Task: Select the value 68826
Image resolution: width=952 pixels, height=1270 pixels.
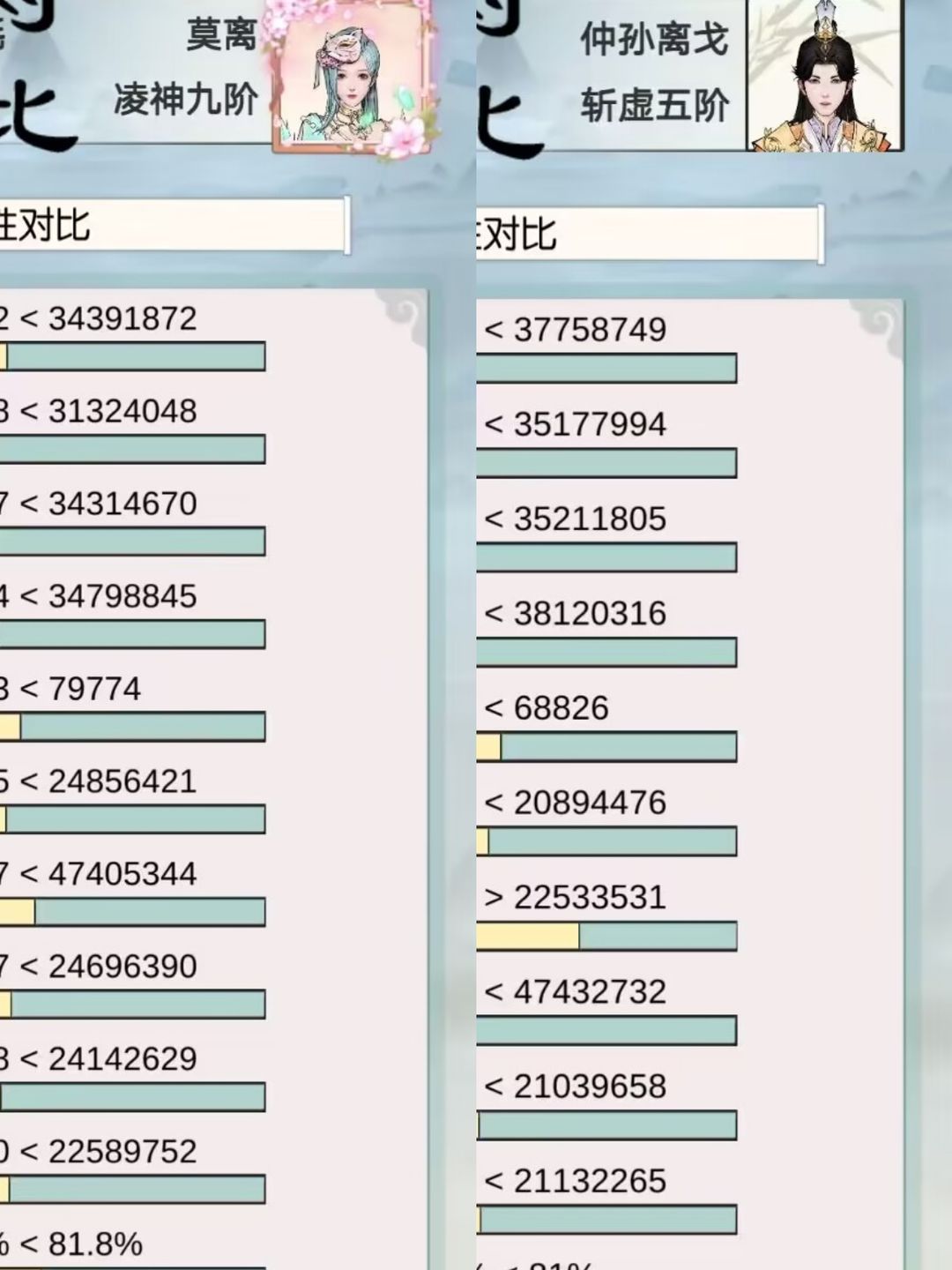Action: pyautogui.click(x=562, y=708)
